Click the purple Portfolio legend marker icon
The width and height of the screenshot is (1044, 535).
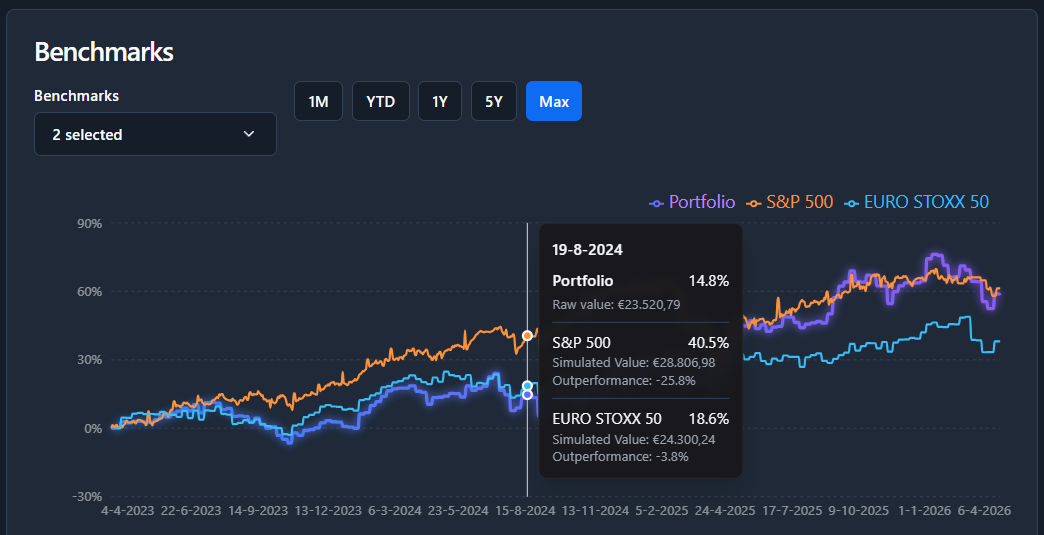pos(656,203)
